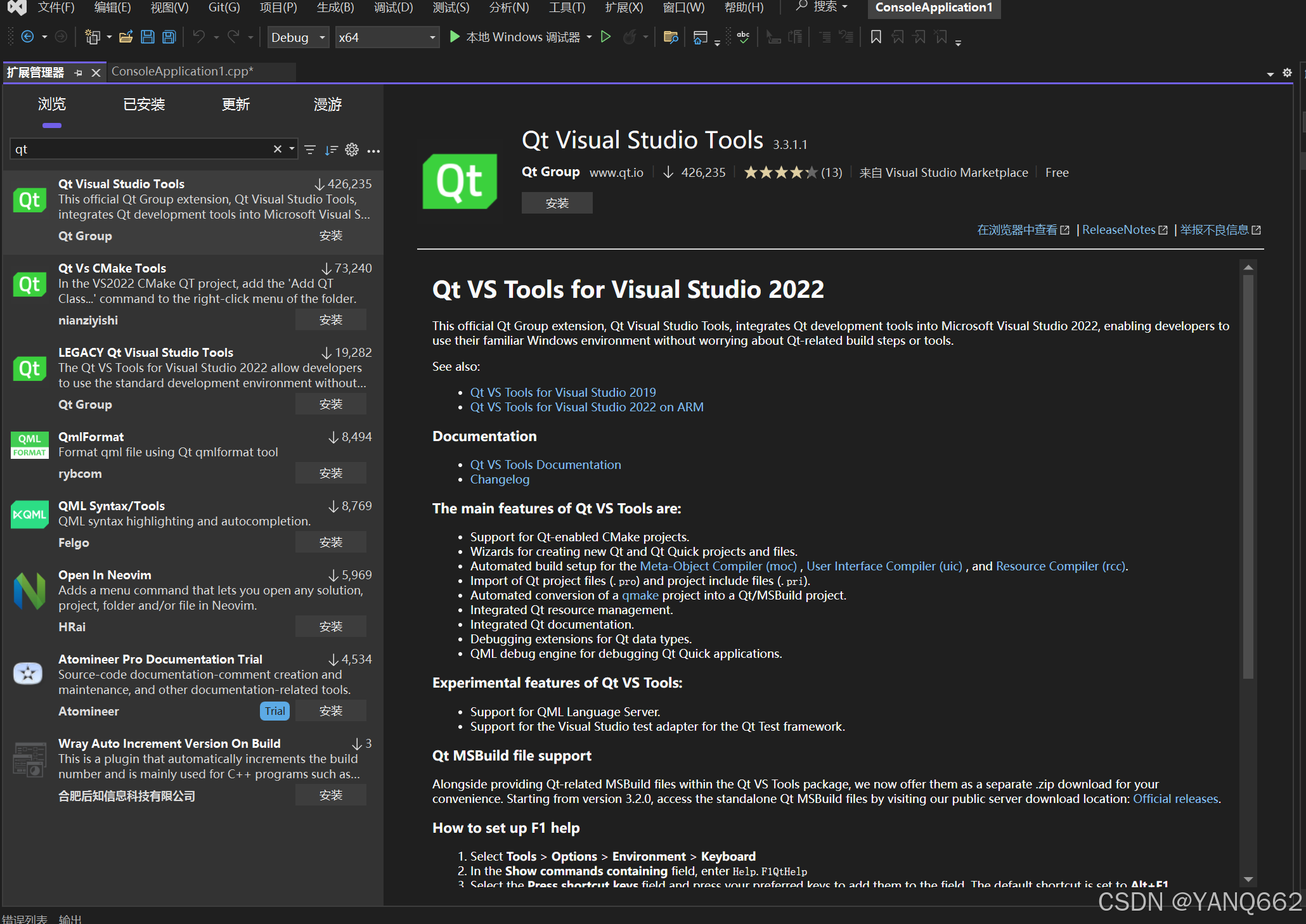Click the navigate backward arrow icon

(x=27, y=37)
